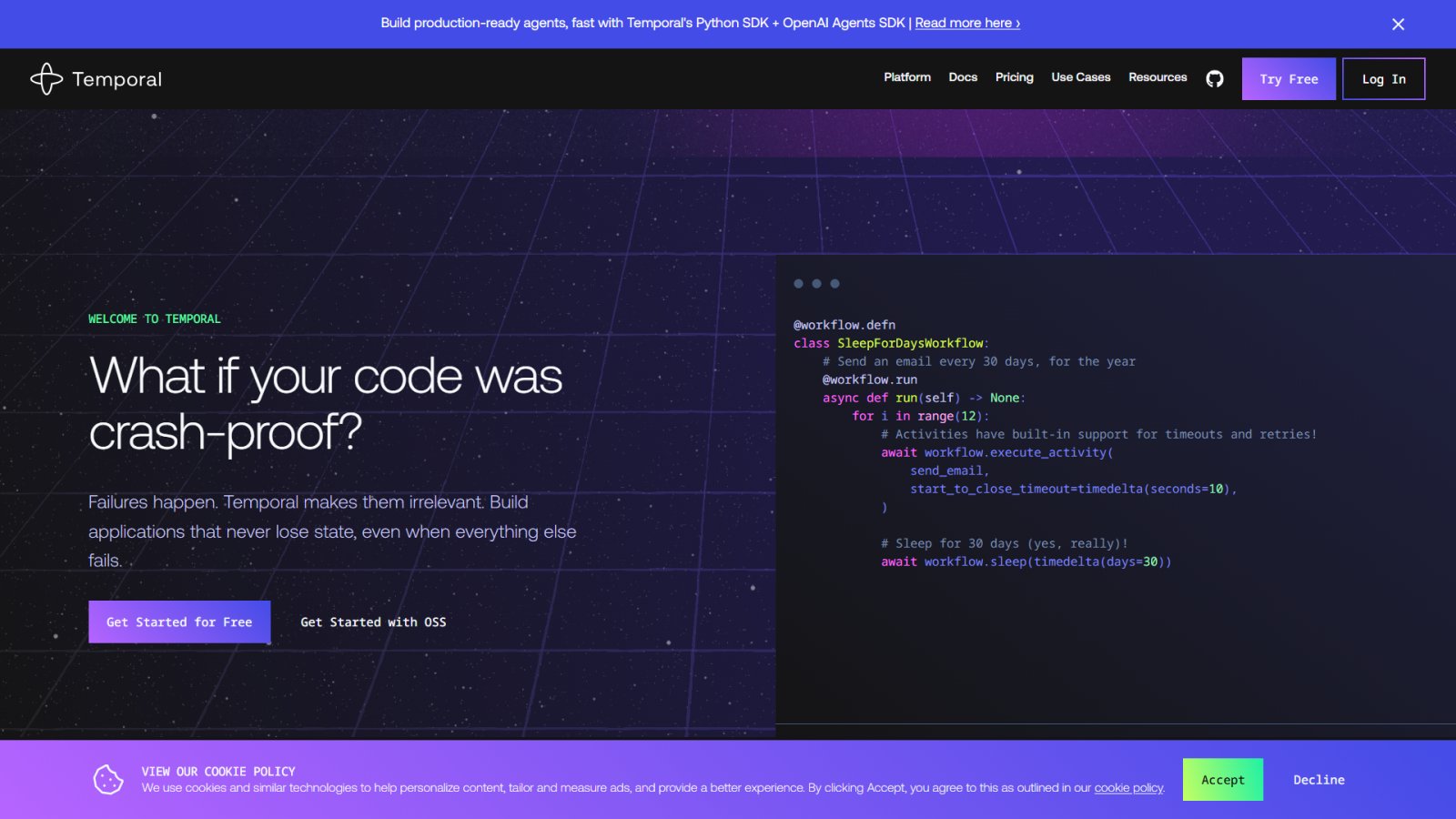Viewport: 1456px width, 819px height.
Task: Click the 'await workflow.execute_activity(' line
Action: click(996, 452)
